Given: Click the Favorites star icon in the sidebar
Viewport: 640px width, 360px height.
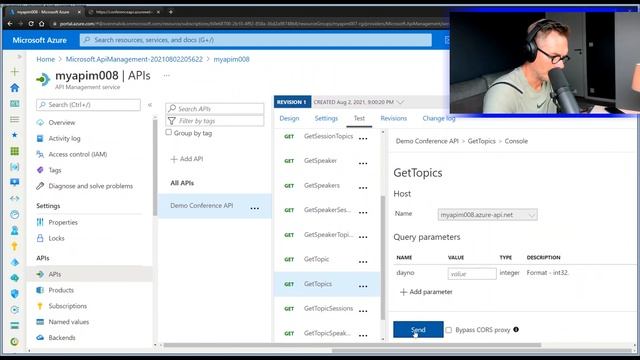Looking at the screenshot, I should (15, 135).
